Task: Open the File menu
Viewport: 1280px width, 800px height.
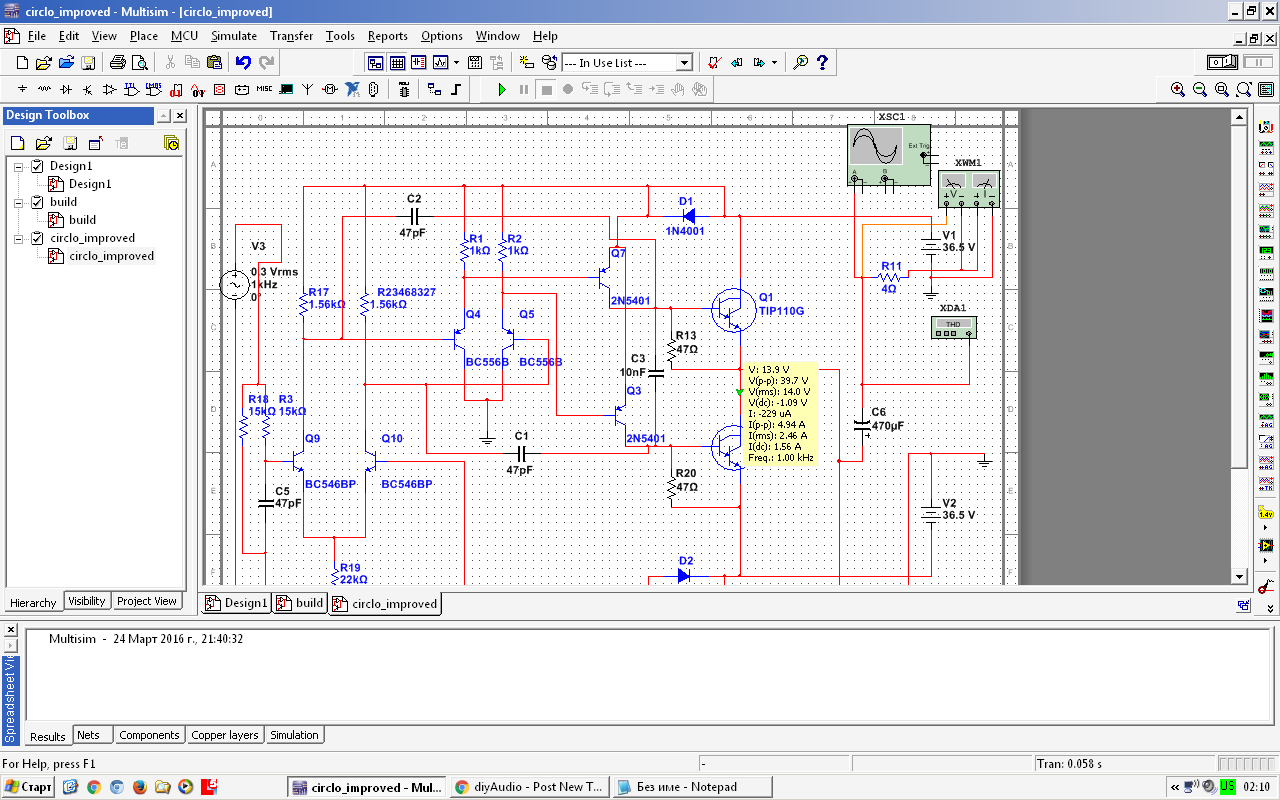Action: [x=37, y=36]
